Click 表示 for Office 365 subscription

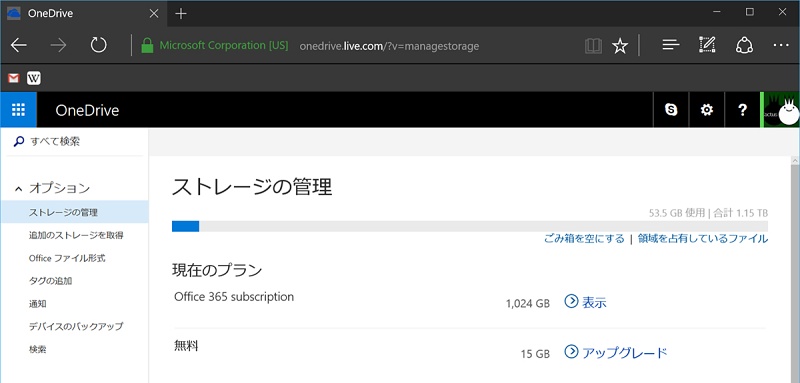tap(586, 302)
